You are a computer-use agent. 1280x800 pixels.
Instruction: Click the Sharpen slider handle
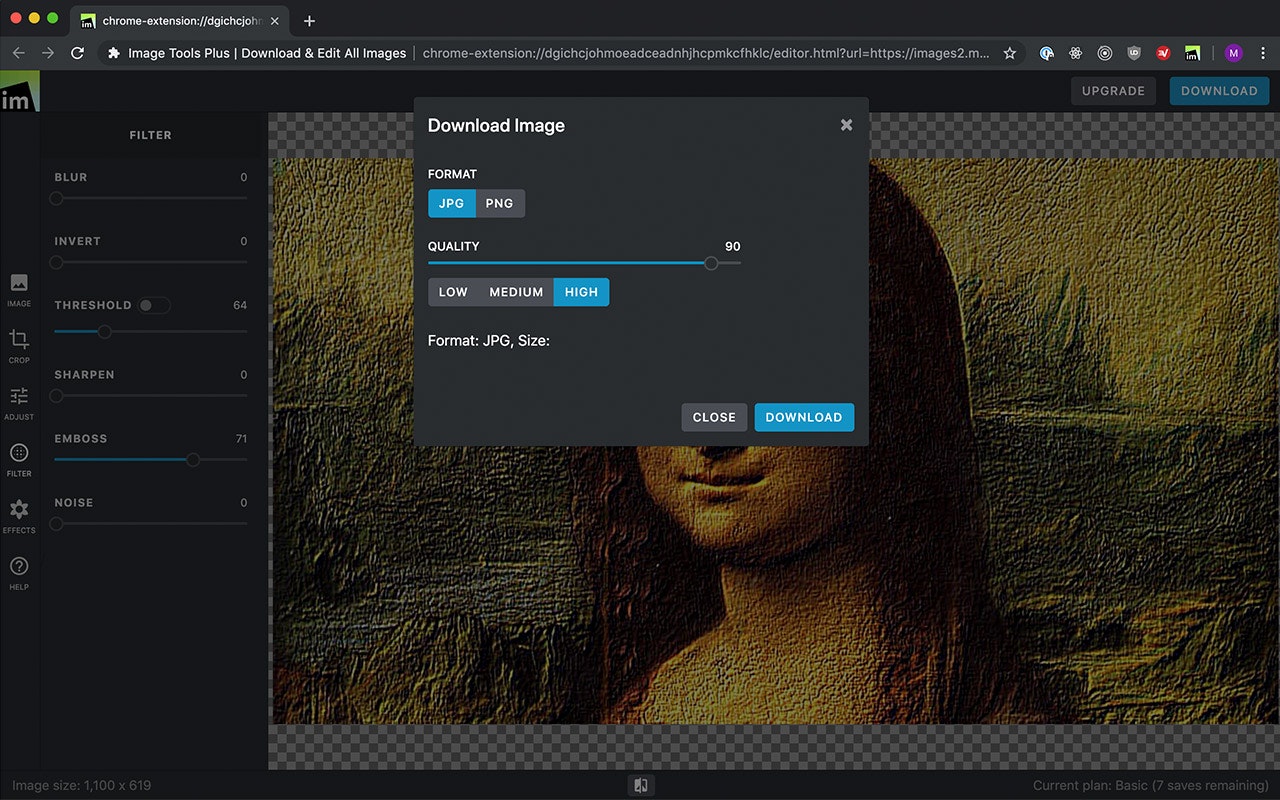56,396
